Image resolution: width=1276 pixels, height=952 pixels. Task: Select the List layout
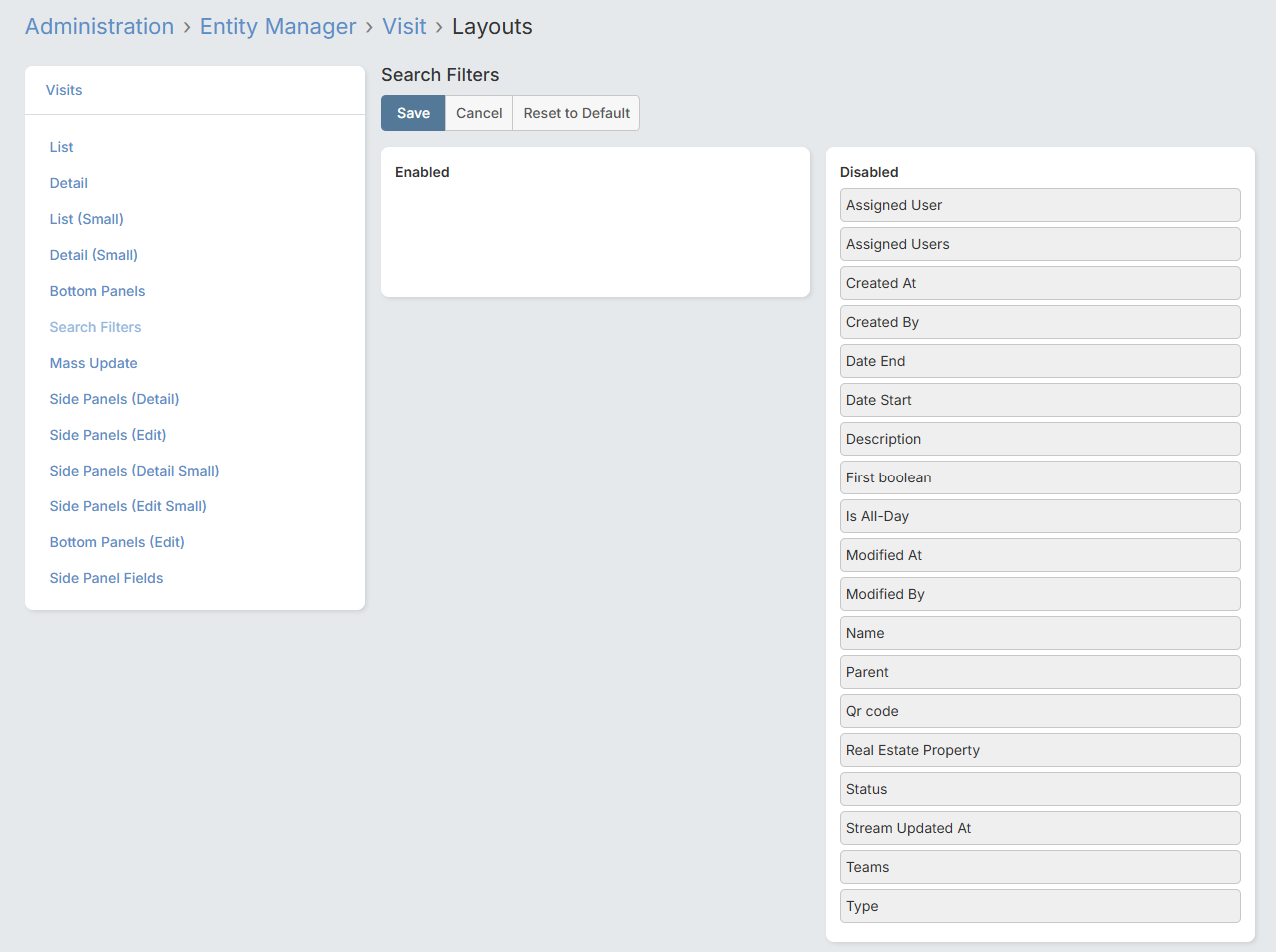(x=61, y=147)
